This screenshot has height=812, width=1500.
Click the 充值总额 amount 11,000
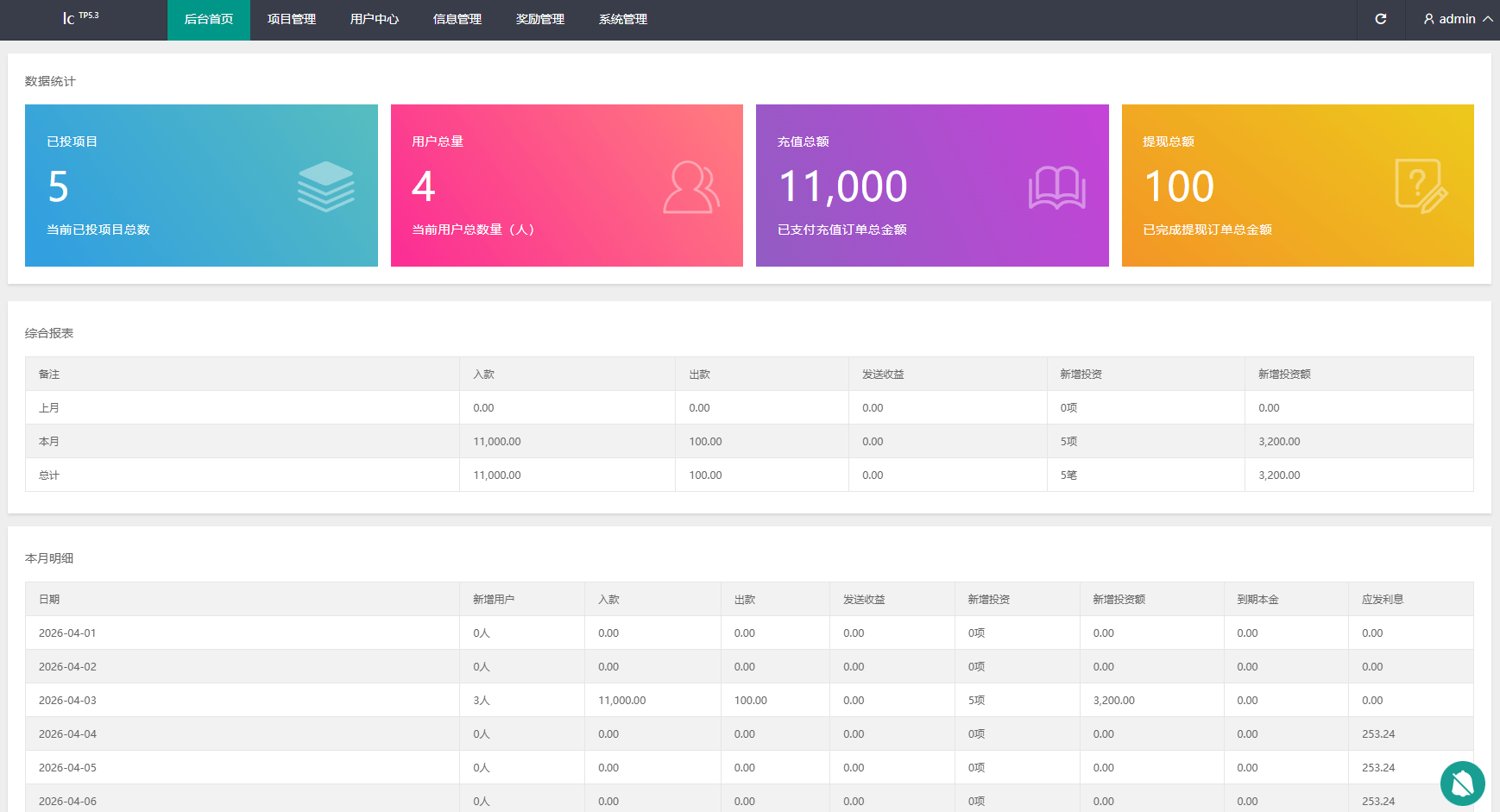click(842, 186)
